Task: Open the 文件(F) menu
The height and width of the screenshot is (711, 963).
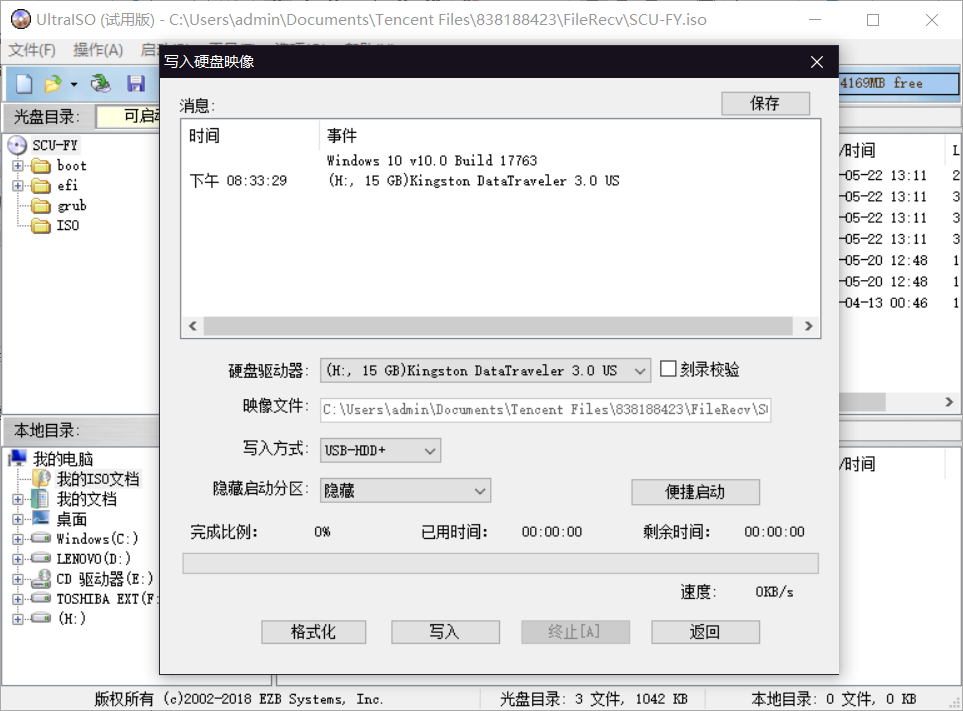Action: coord(32,50)
